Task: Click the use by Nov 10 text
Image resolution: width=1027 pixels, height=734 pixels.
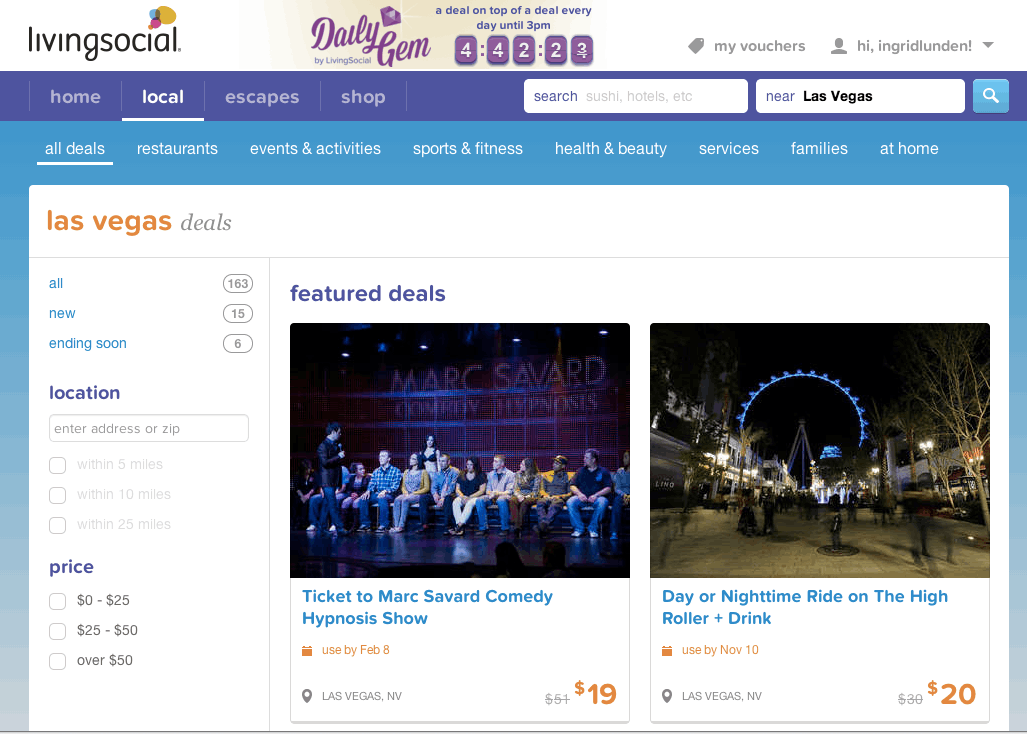Action: coord(720,650)
